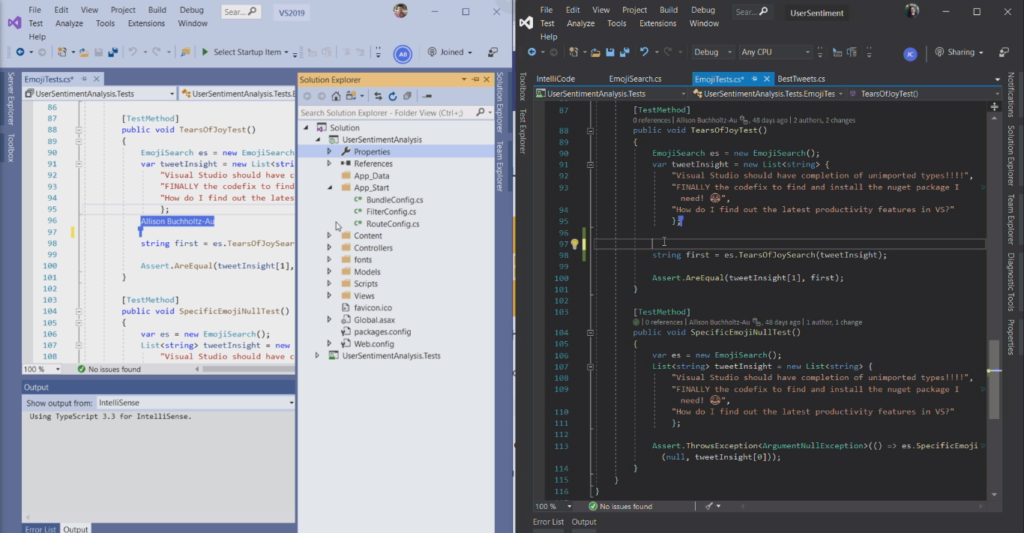
Task: Open Sharing dropdown in right window
Action: tap(959, 52)
